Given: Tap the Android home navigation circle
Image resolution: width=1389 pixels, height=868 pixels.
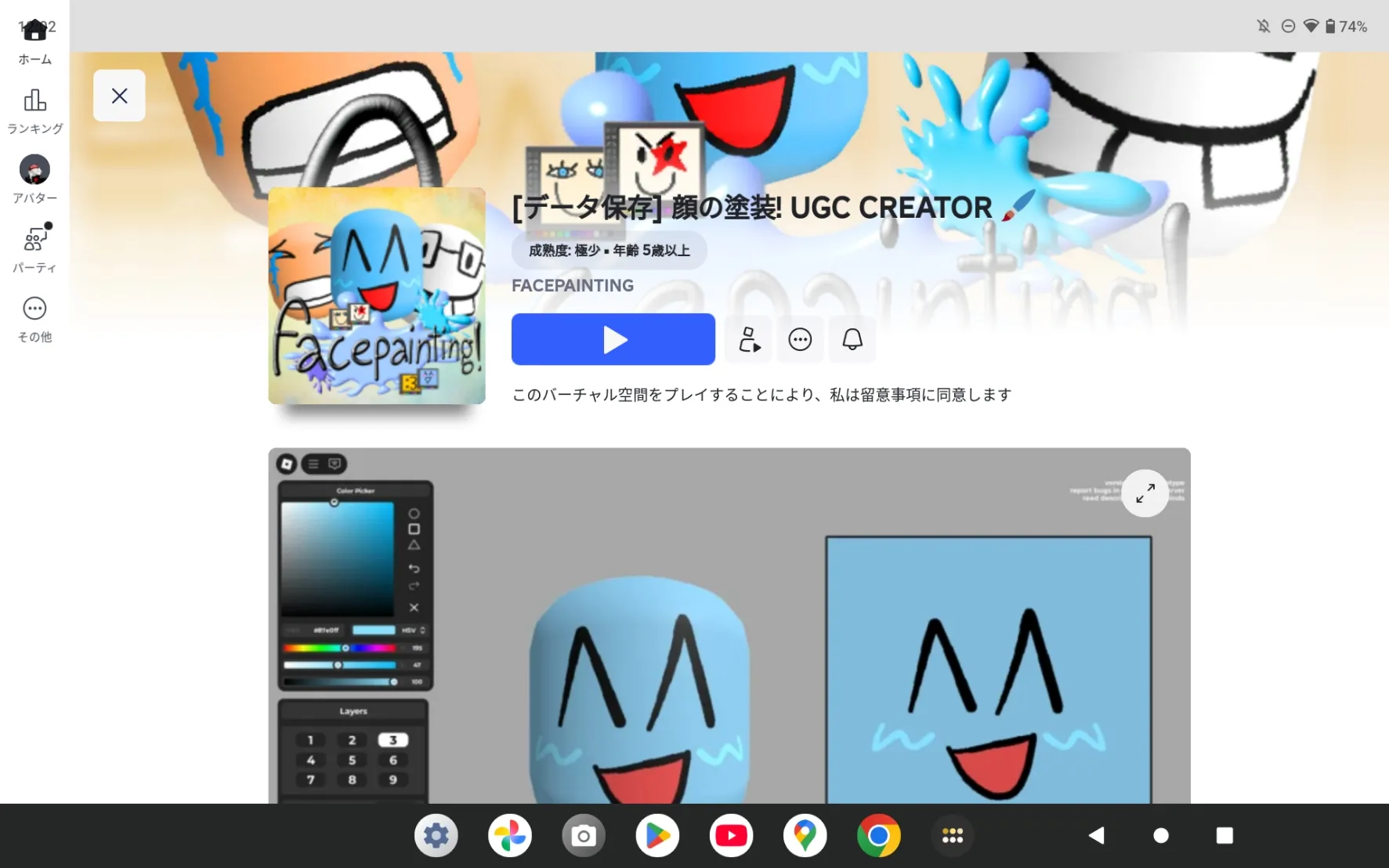Looking at the screenshot, I should click(1161, 836).
